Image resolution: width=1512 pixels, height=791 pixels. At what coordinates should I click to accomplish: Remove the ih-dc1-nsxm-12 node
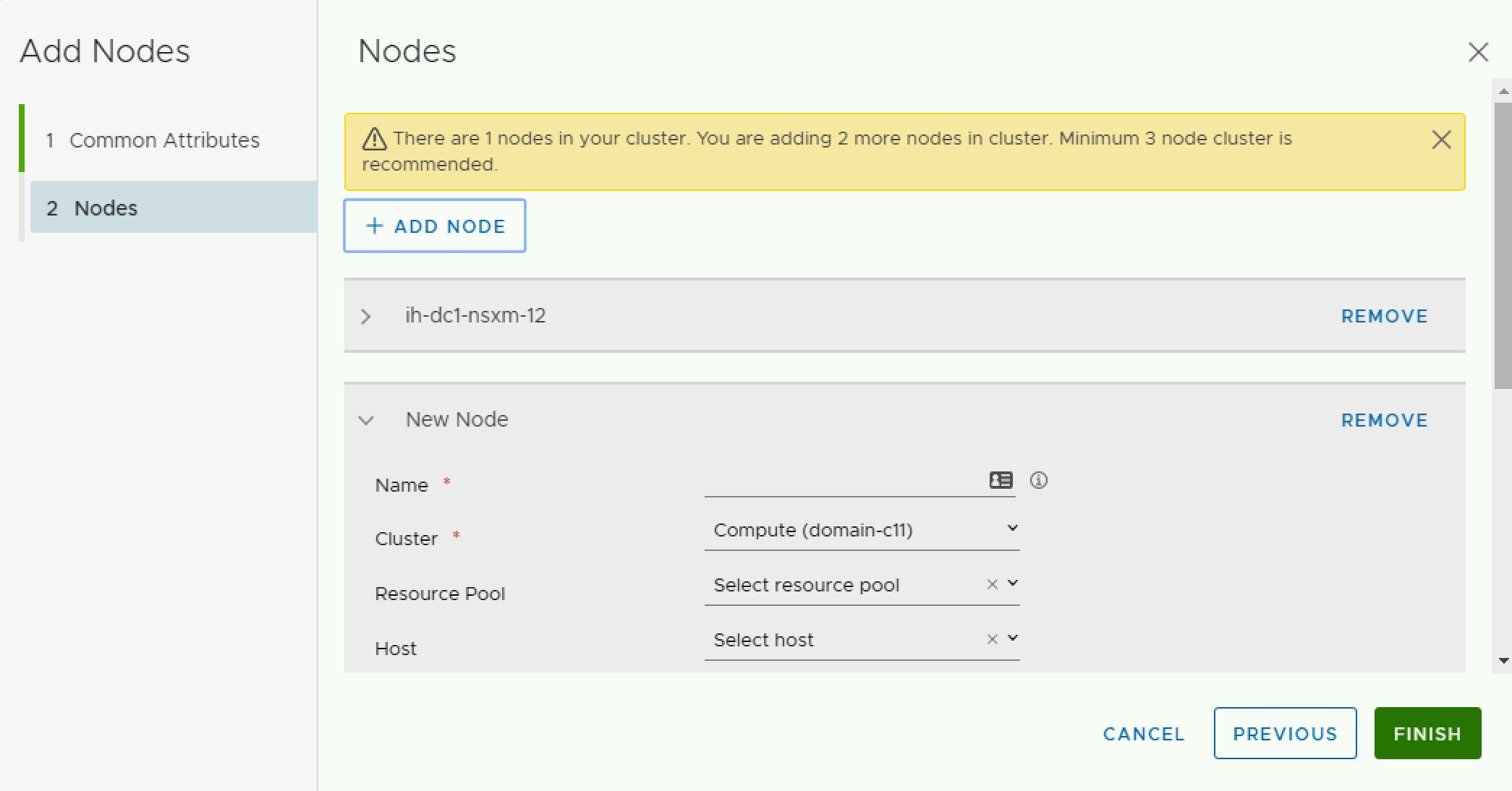coord(1384,316)
